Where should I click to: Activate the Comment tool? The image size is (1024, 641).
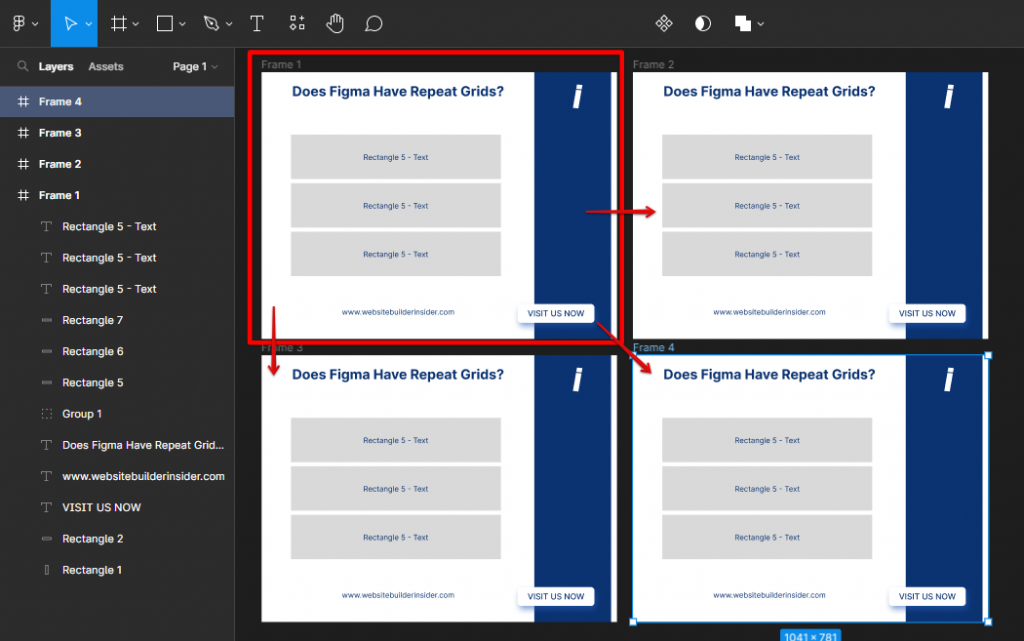[x=374, y=23]
